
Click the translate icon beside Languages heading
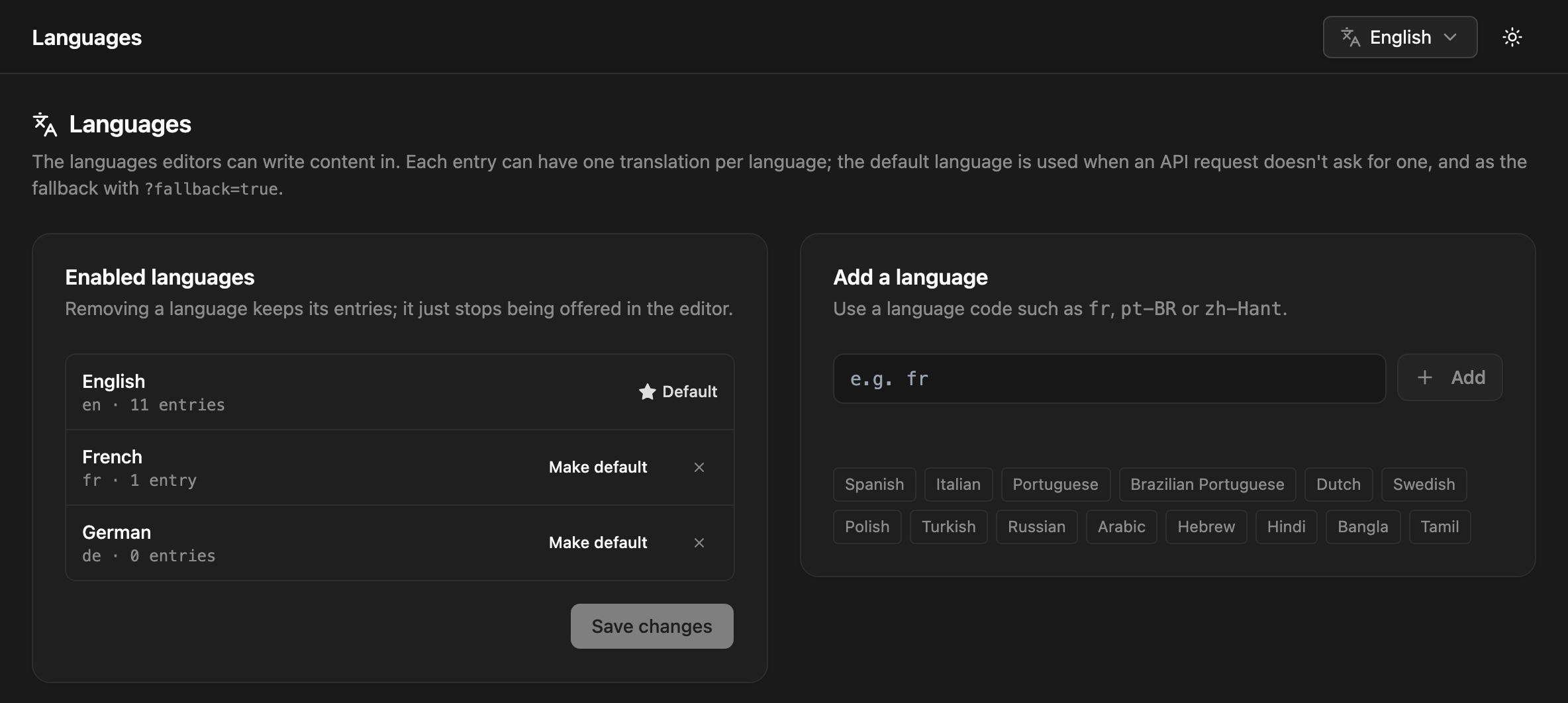45,124
